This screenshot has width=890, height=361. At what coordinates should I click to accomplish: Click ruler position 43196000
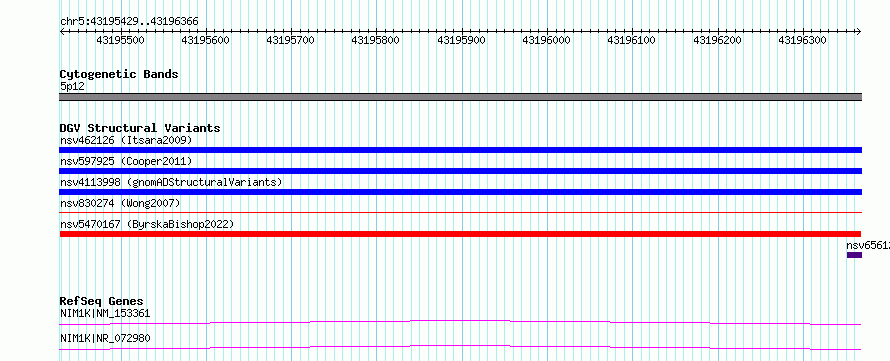(547, 40)
